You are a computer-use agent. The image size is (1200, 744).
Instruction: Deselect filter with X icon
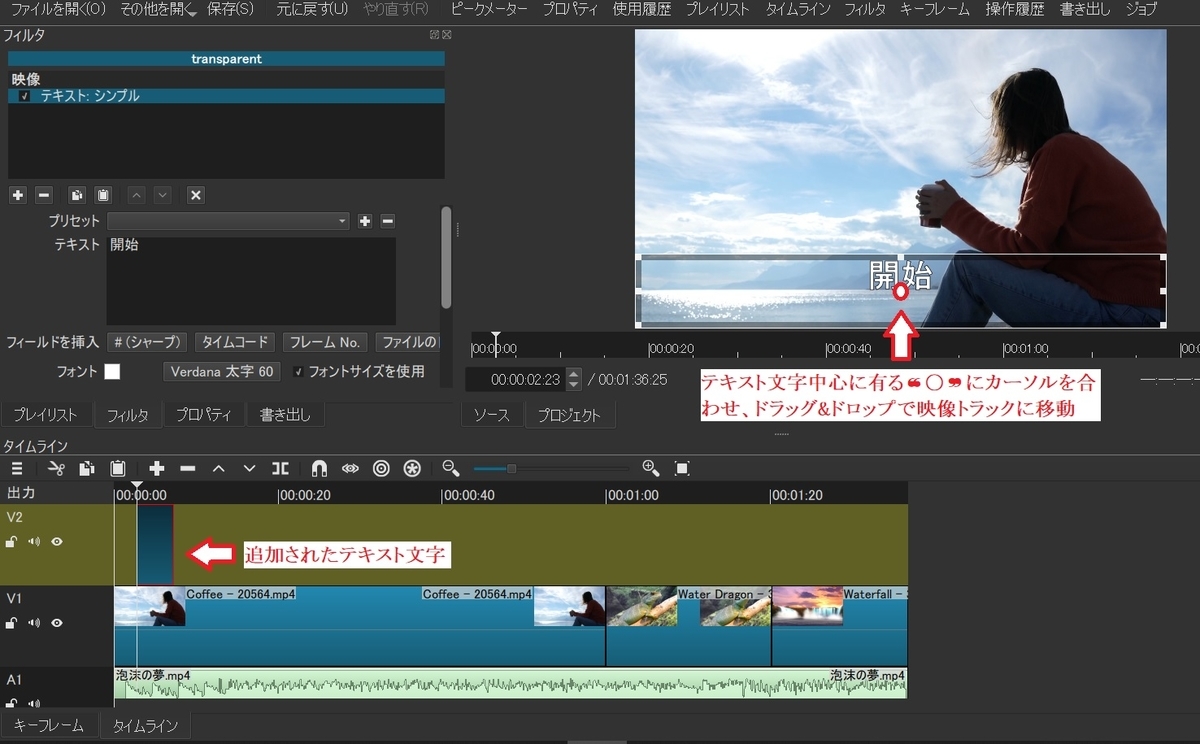(196, 195)
